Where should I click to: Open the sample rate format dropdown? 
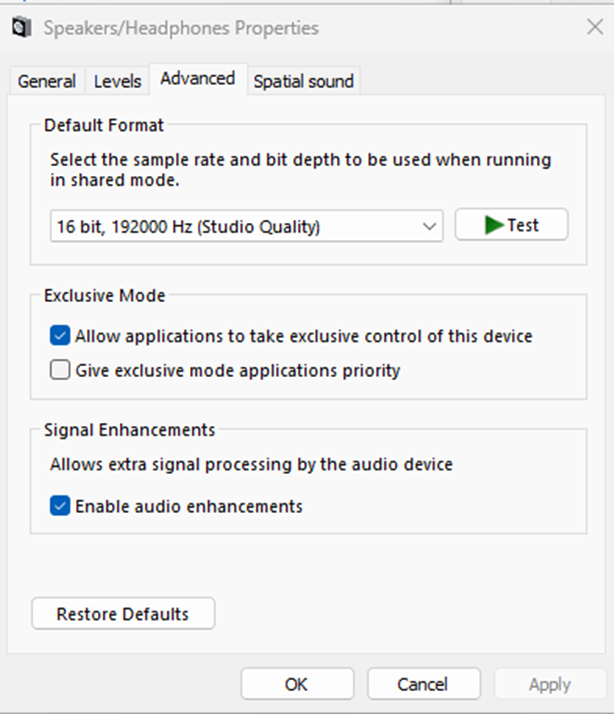click(245, 227)
